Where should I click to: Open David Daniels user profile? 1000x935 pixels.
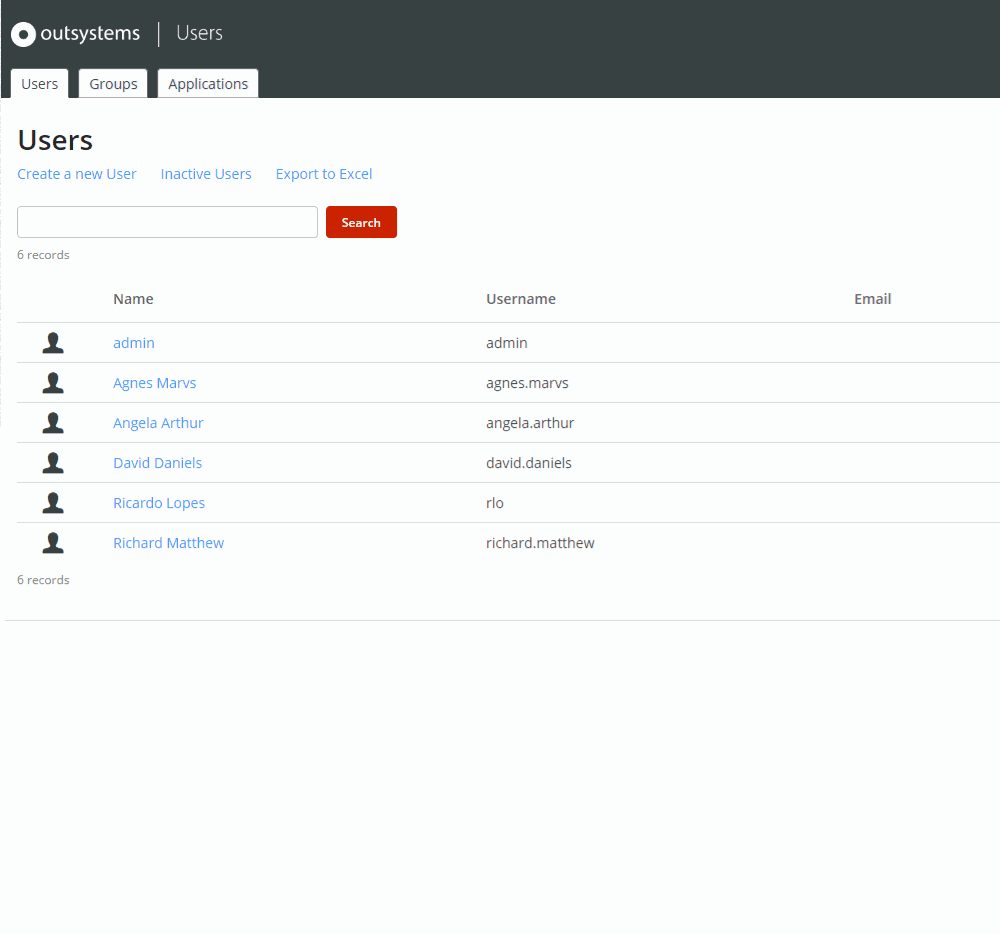157,462
